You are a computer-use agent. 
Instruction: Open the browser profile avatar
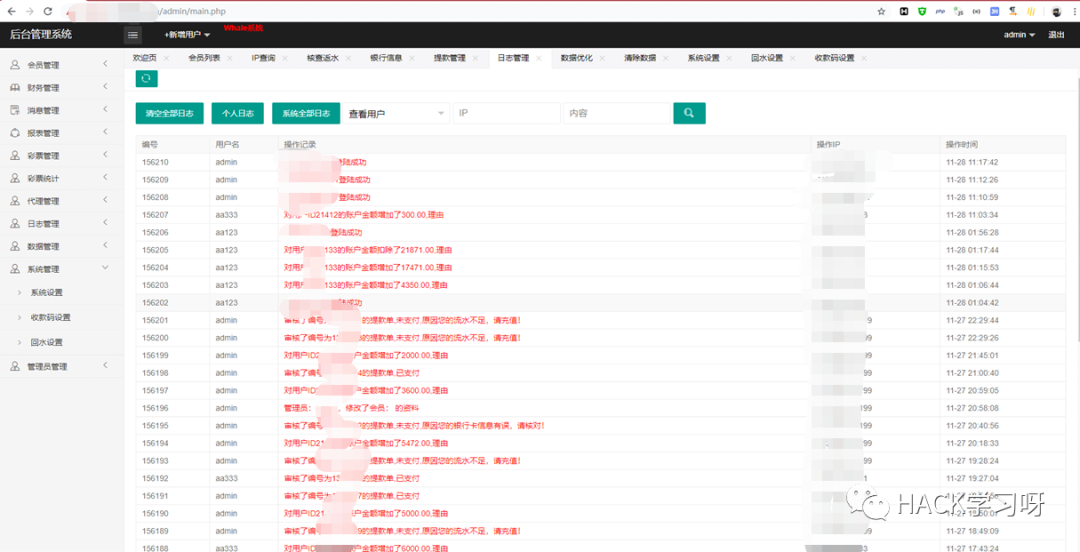1057,11
